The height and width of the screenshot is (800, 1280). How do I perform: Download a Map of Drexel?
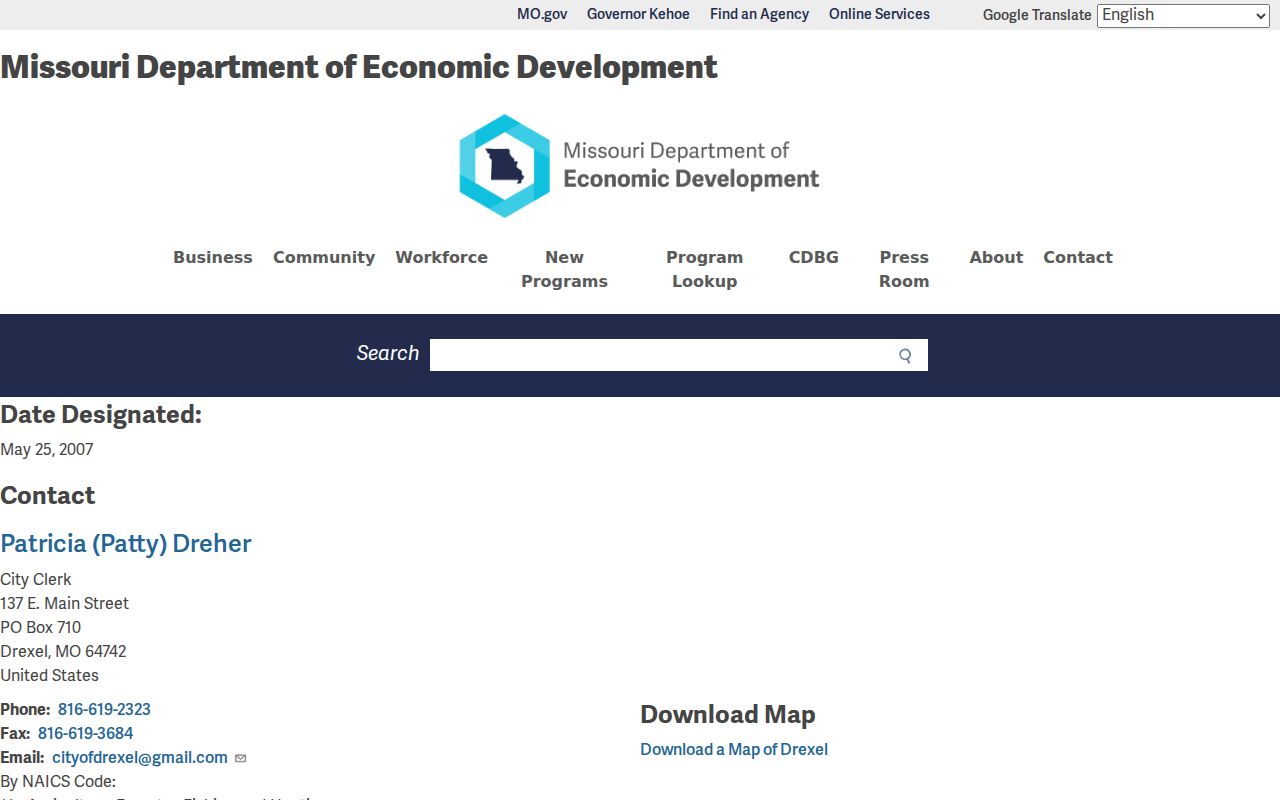(734, 749)
